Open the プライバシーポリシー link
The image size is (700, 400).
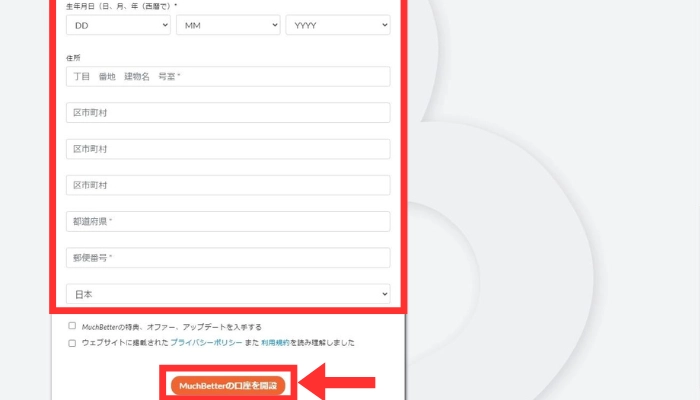[x=206, y=342]
